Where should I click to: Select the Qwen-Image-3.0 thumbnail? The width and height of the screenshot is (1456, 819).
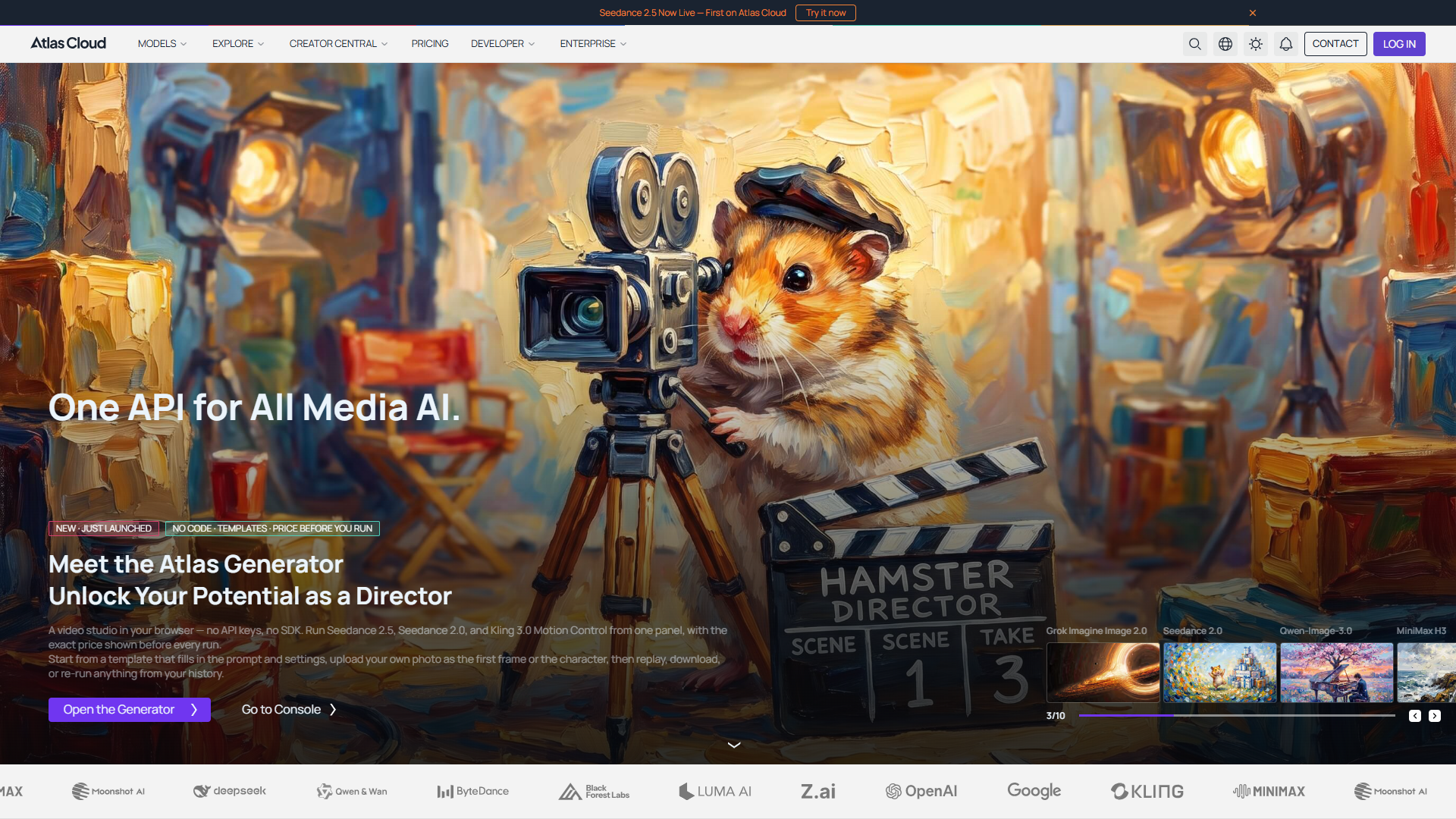click(1337, 673)
